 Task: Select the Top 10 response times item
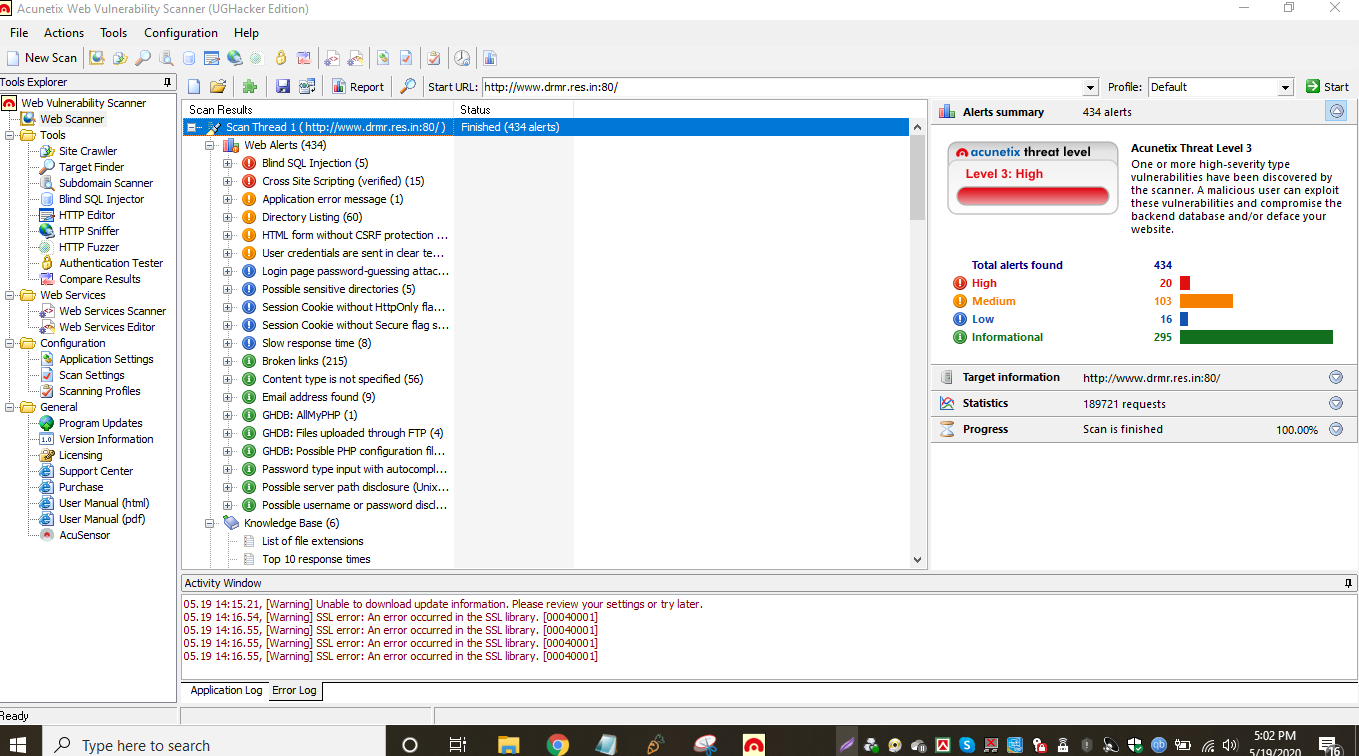pos(316,559)
